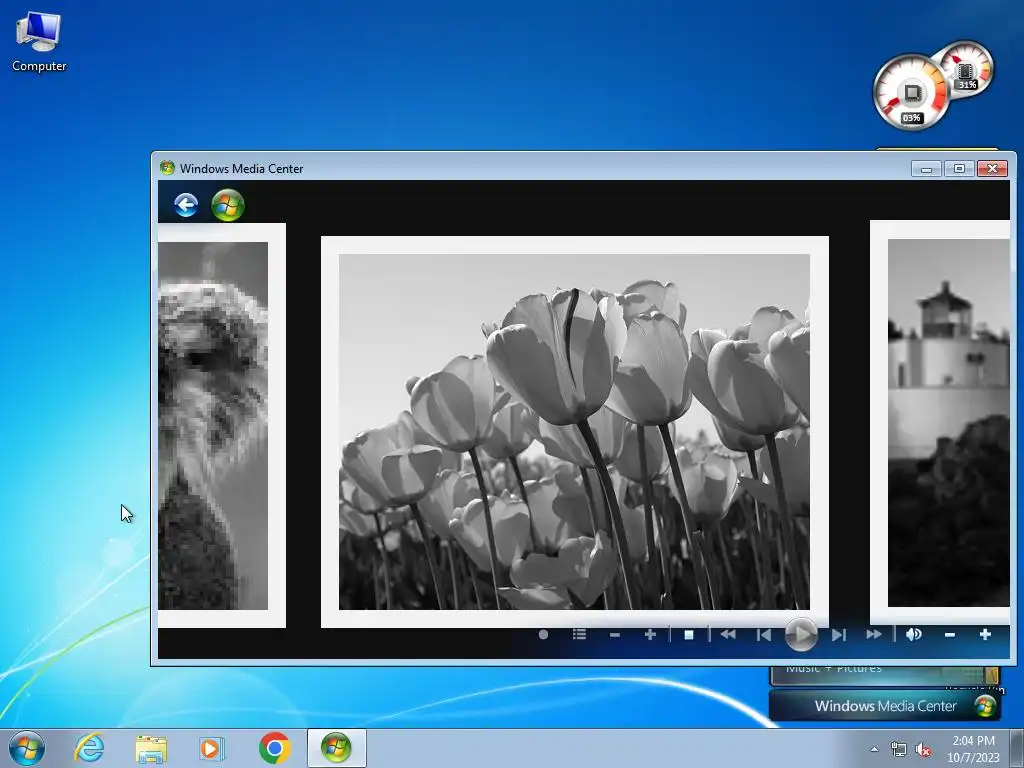Stop the slideshow with the square button
This screenshot has width=1024, height=768.
click(x=688, y=635)
